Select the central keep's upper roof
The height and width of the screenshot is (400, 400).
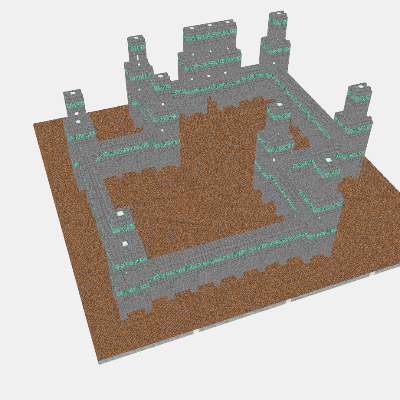(x=210, y=26)
